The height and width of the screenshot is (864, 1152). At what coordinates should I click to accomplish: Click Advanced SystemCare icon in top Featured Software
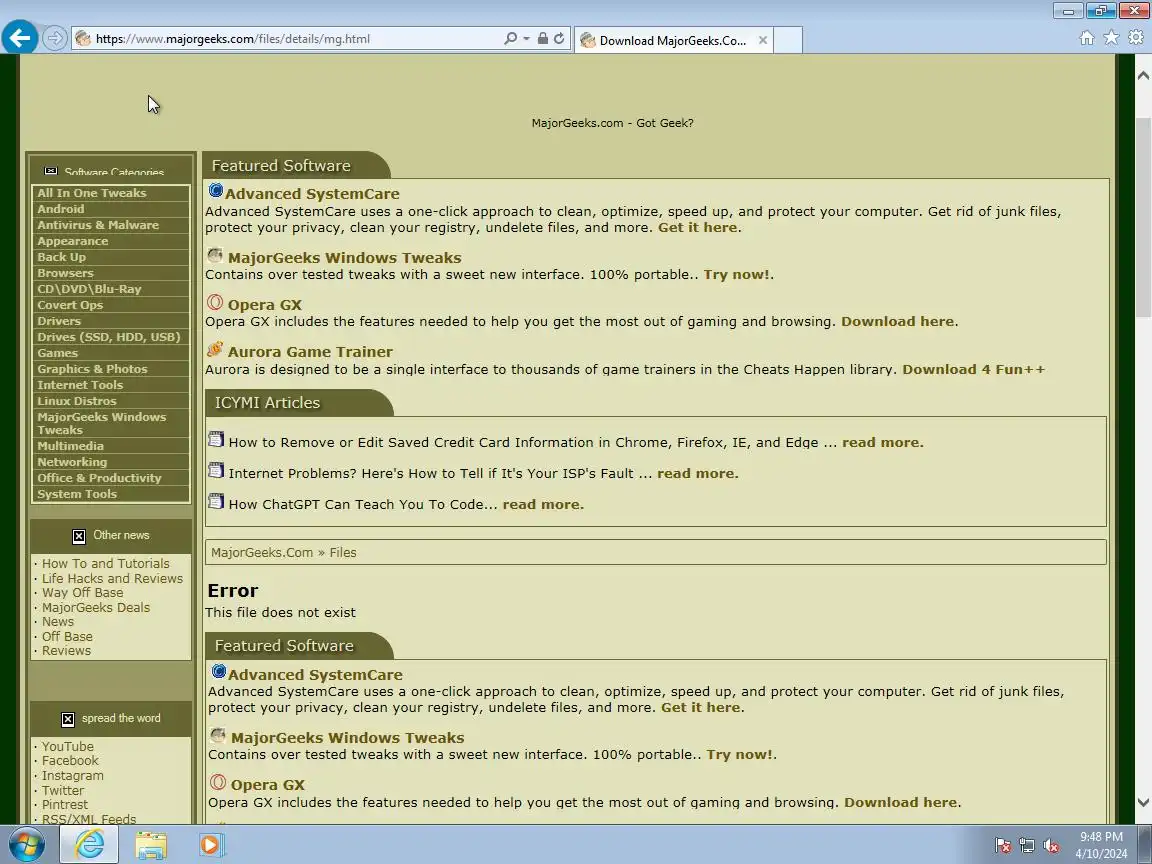tap(215, 191)
